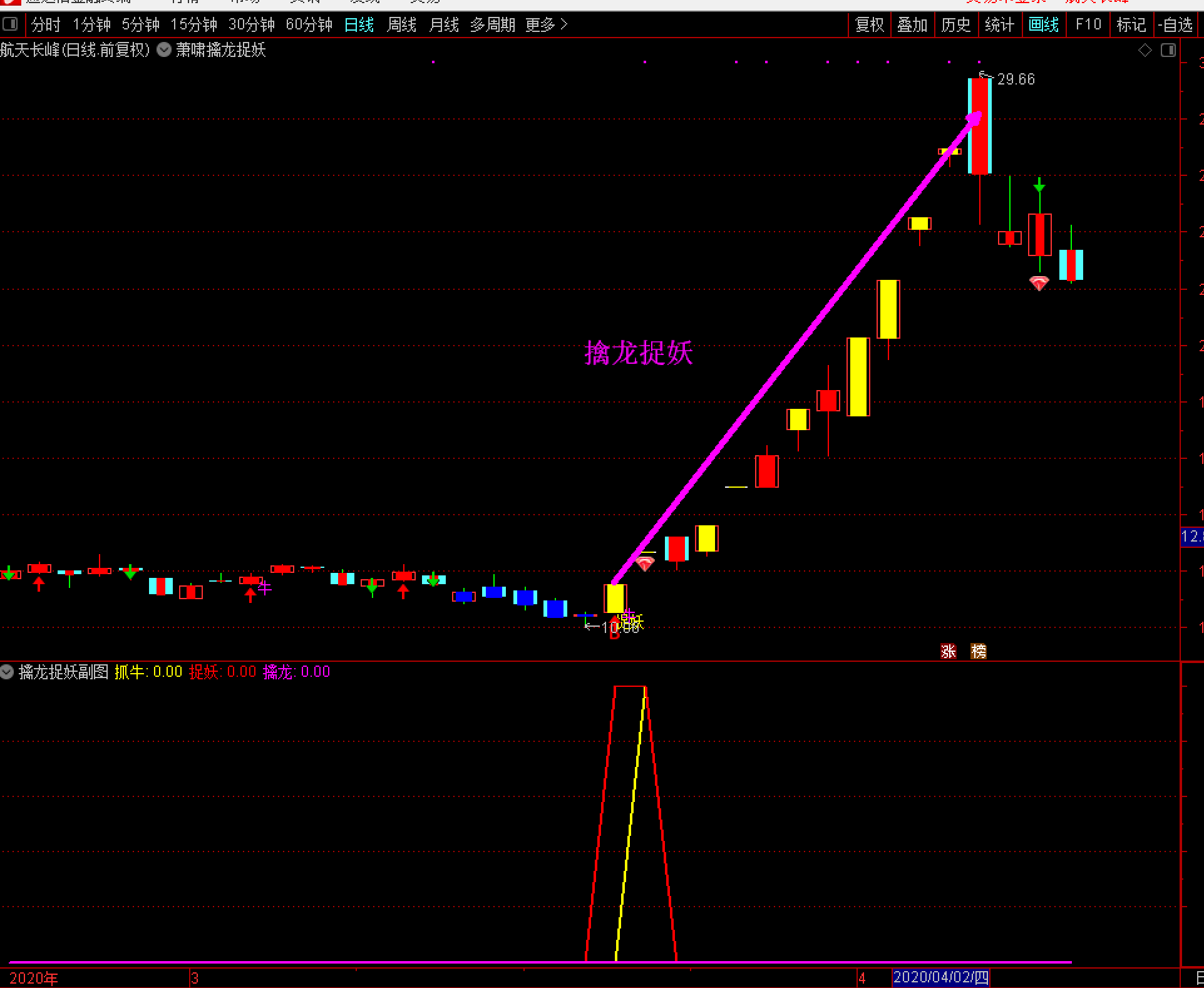Click the left panel toggle icon

10,24
